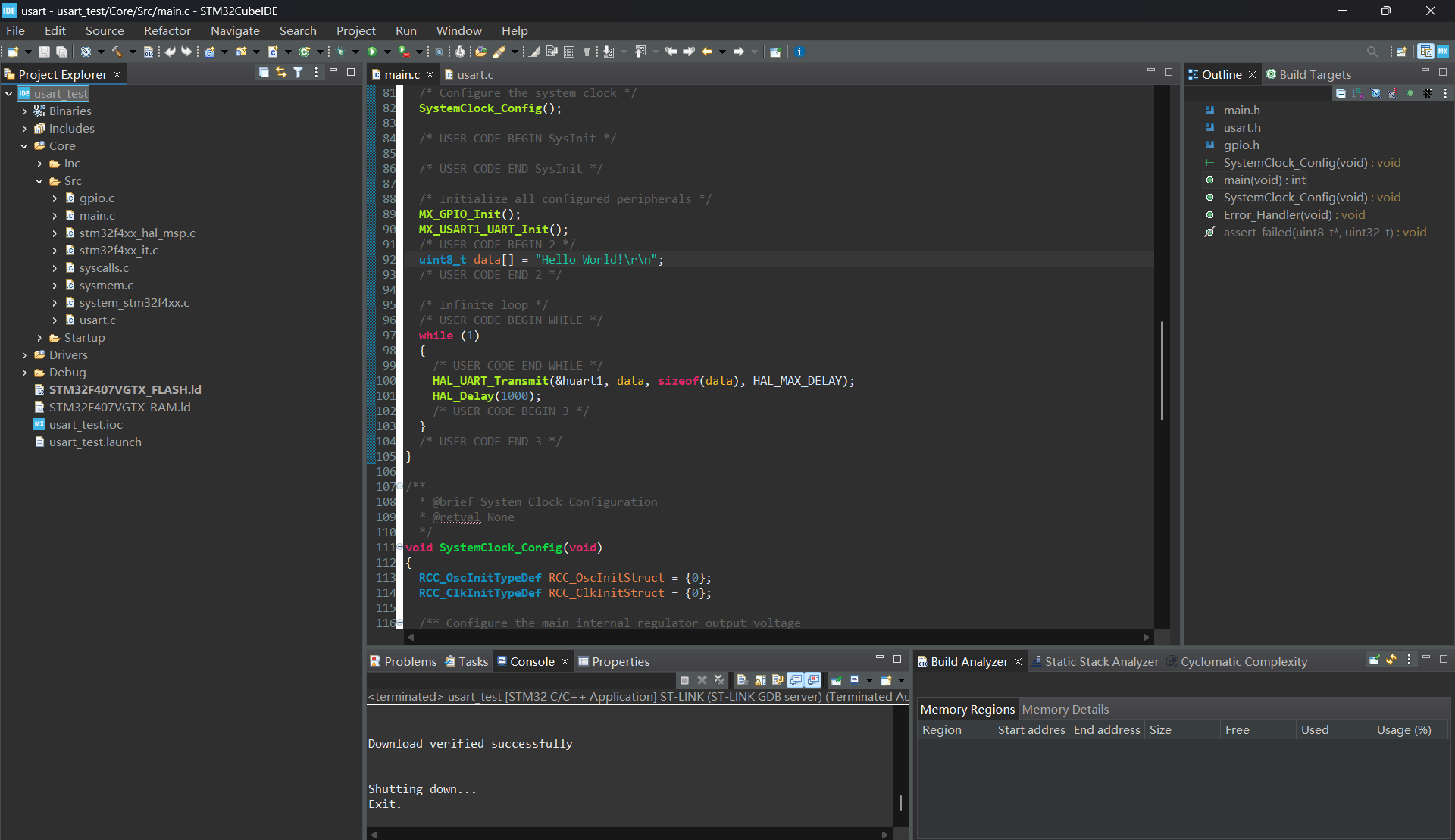Select main(void) : int in Outline
This screenshot has height=840, width=1455.
pos(1264,180)
